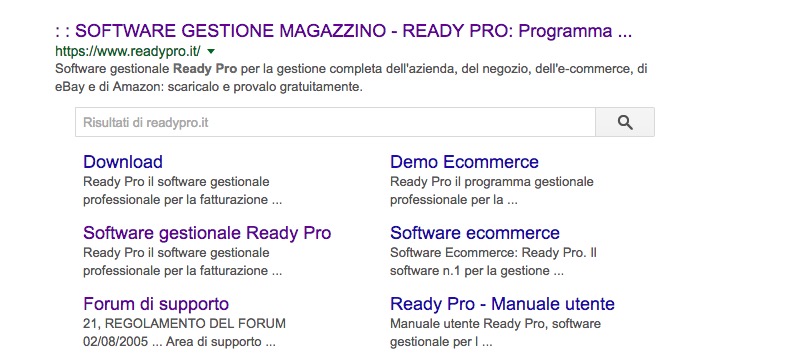807x362 pixels.
Task: Open the SOFTWARE GESTIONE MAGAZZINO result title
Action: pyautogui.click(x=343, y=31)
